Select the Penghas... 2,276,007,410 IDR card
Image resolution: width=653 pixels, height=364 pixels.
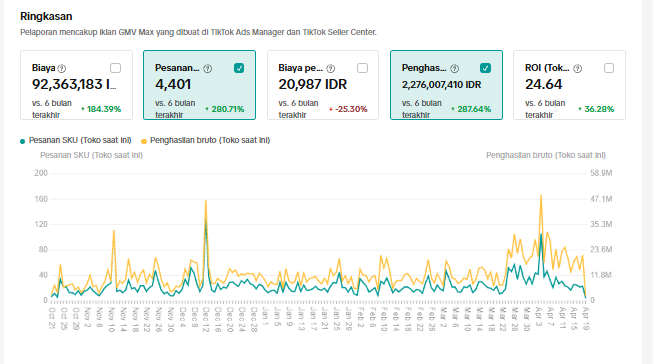tap(446, 85)
